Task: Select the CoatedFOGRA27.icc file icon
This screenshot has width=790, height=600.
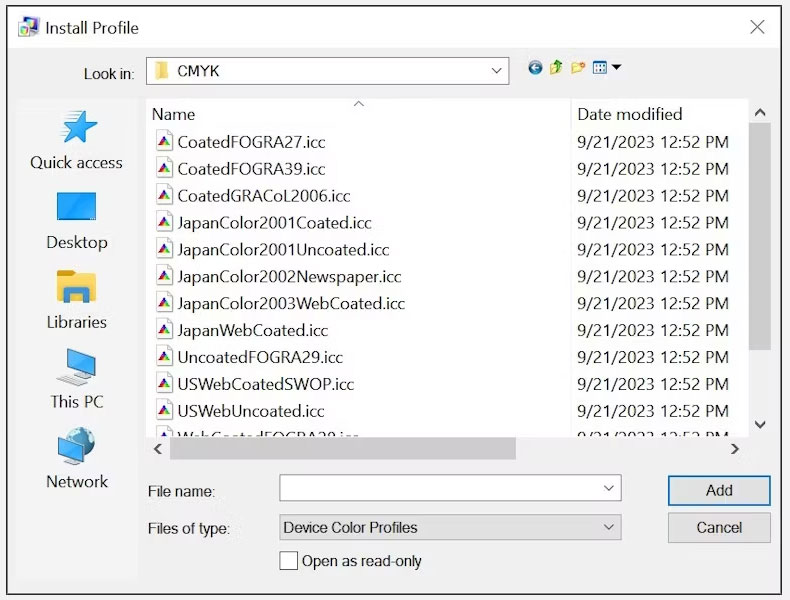Action: tap(164, 142)
